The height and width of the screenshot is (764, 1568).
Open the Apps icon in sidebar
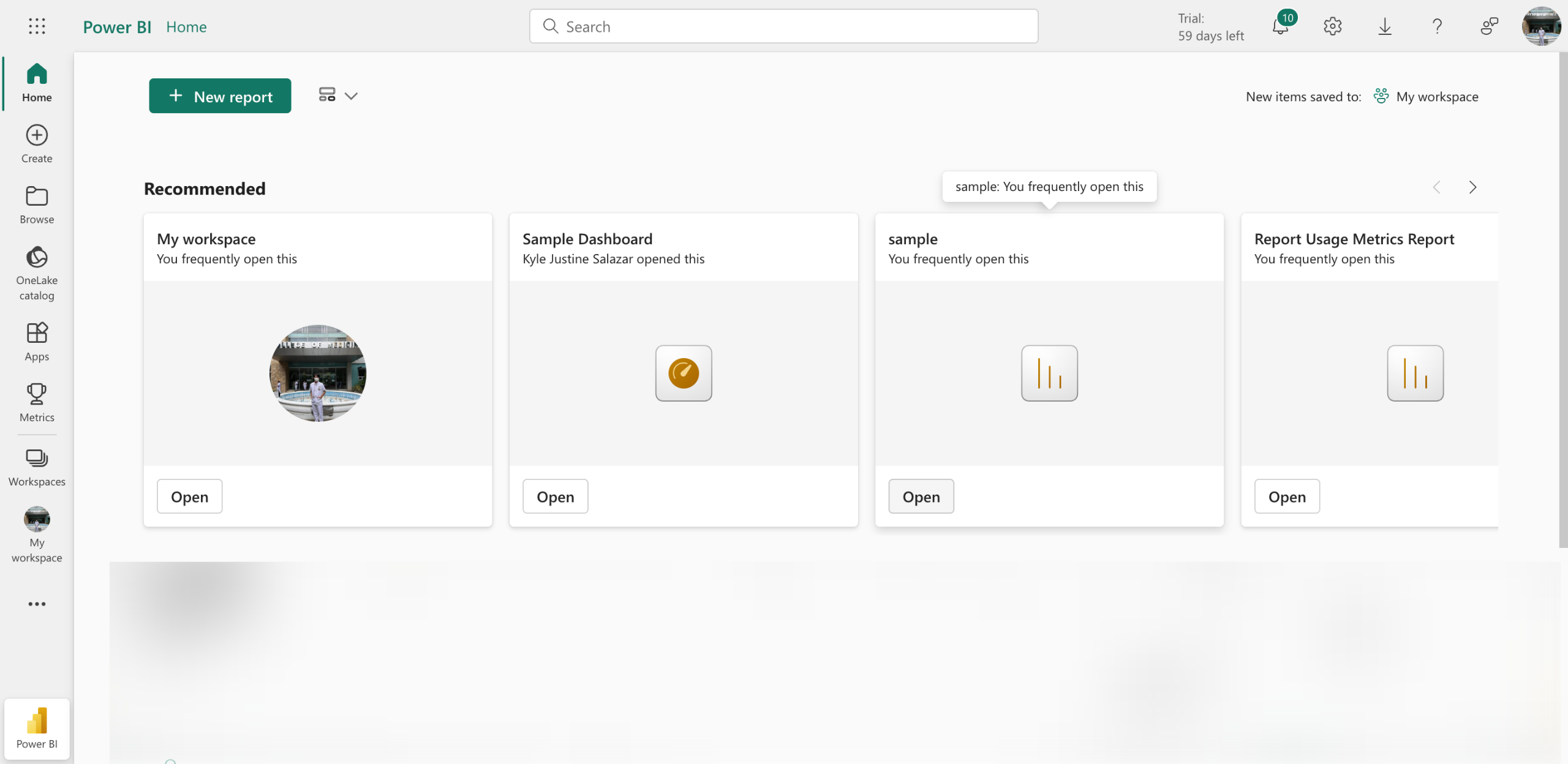[37, 342]
